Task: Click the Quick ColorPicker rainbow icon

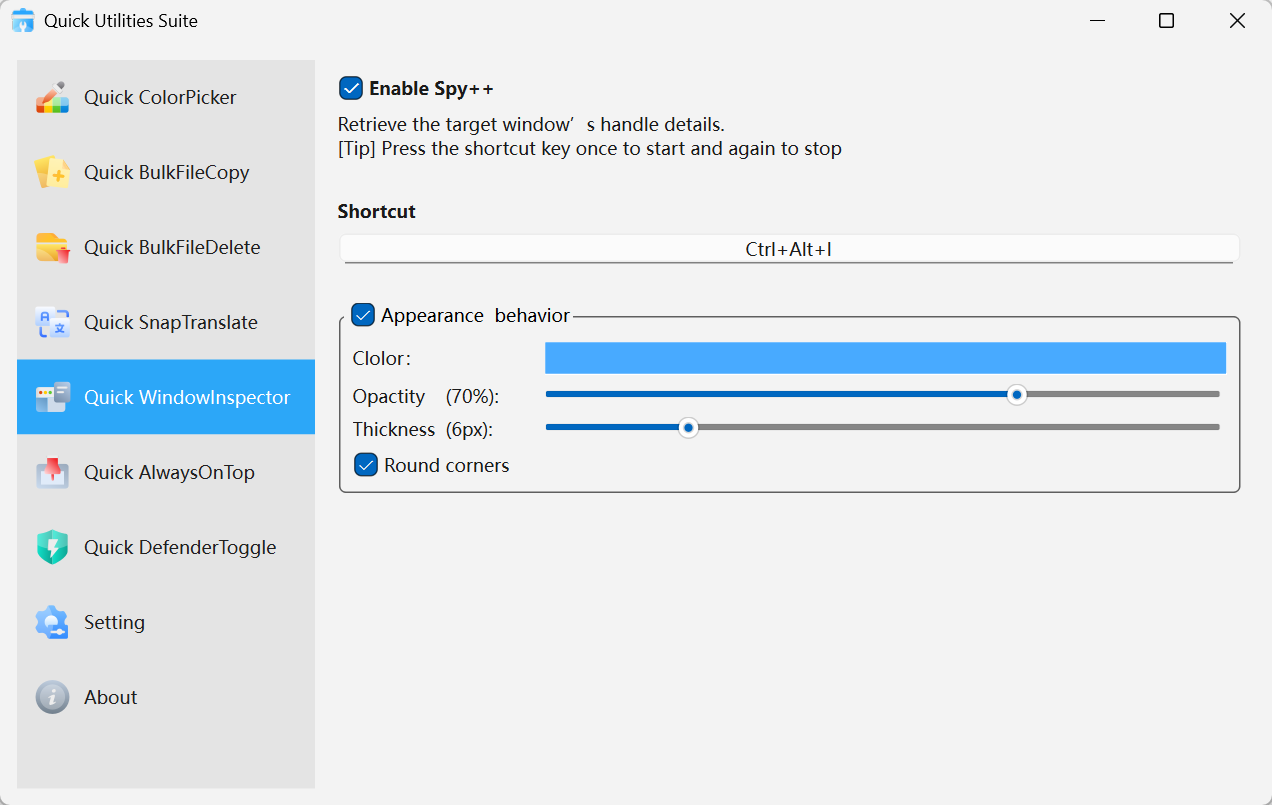Action: (52, 98)
